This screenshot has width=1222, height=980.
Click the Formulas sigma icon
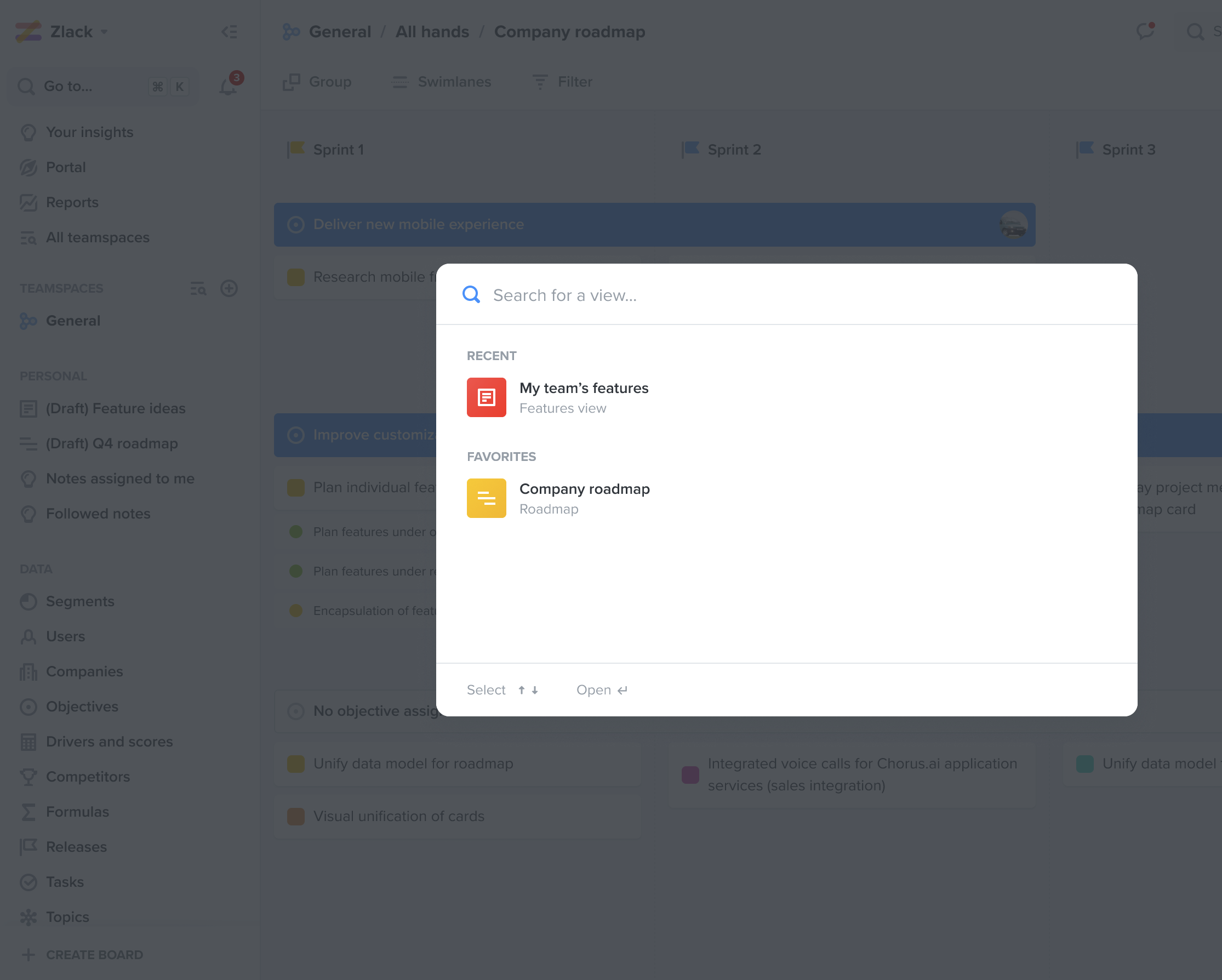[x=28, y=812]
